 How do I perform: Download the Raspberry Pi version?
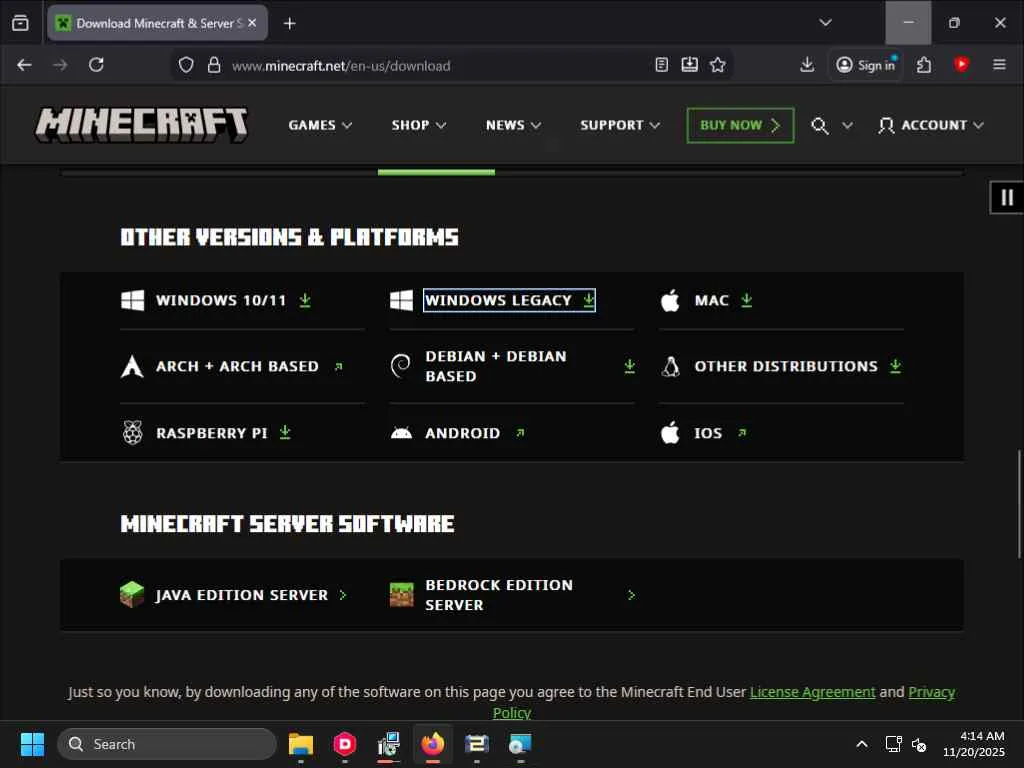click(x=223, y=433)
